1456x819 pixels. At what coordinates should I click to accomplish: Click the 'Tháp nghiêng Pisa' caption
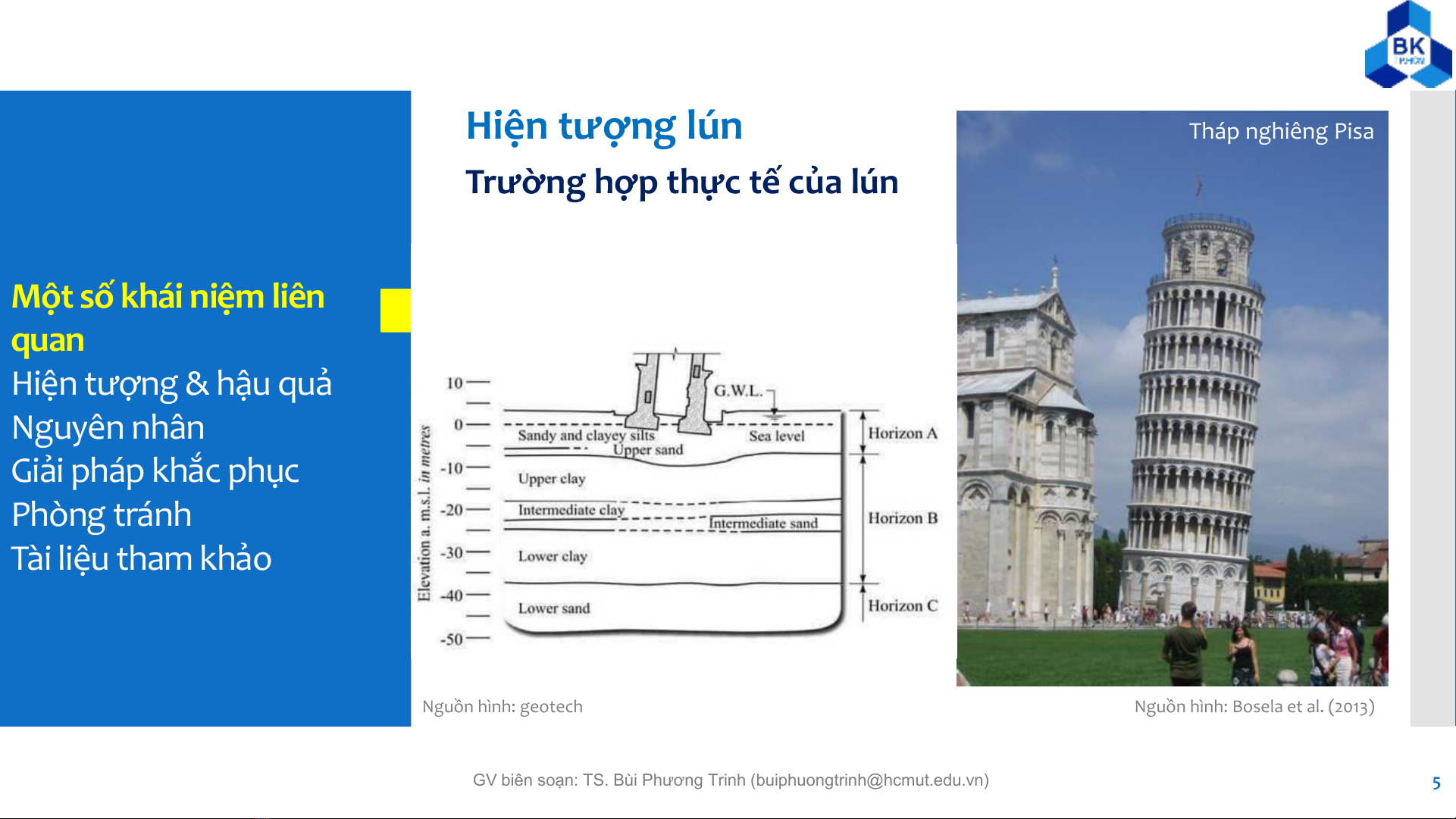tap(1280, 131)
